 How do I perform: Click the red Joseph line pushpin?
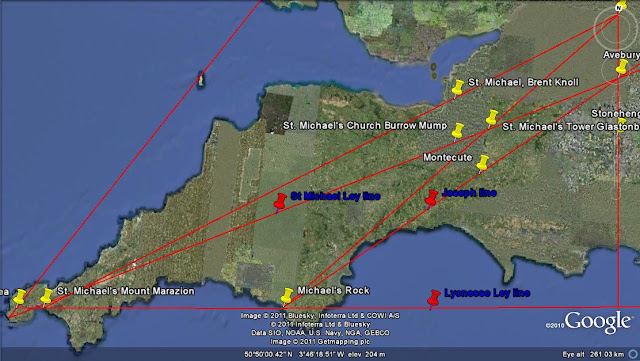431,199
